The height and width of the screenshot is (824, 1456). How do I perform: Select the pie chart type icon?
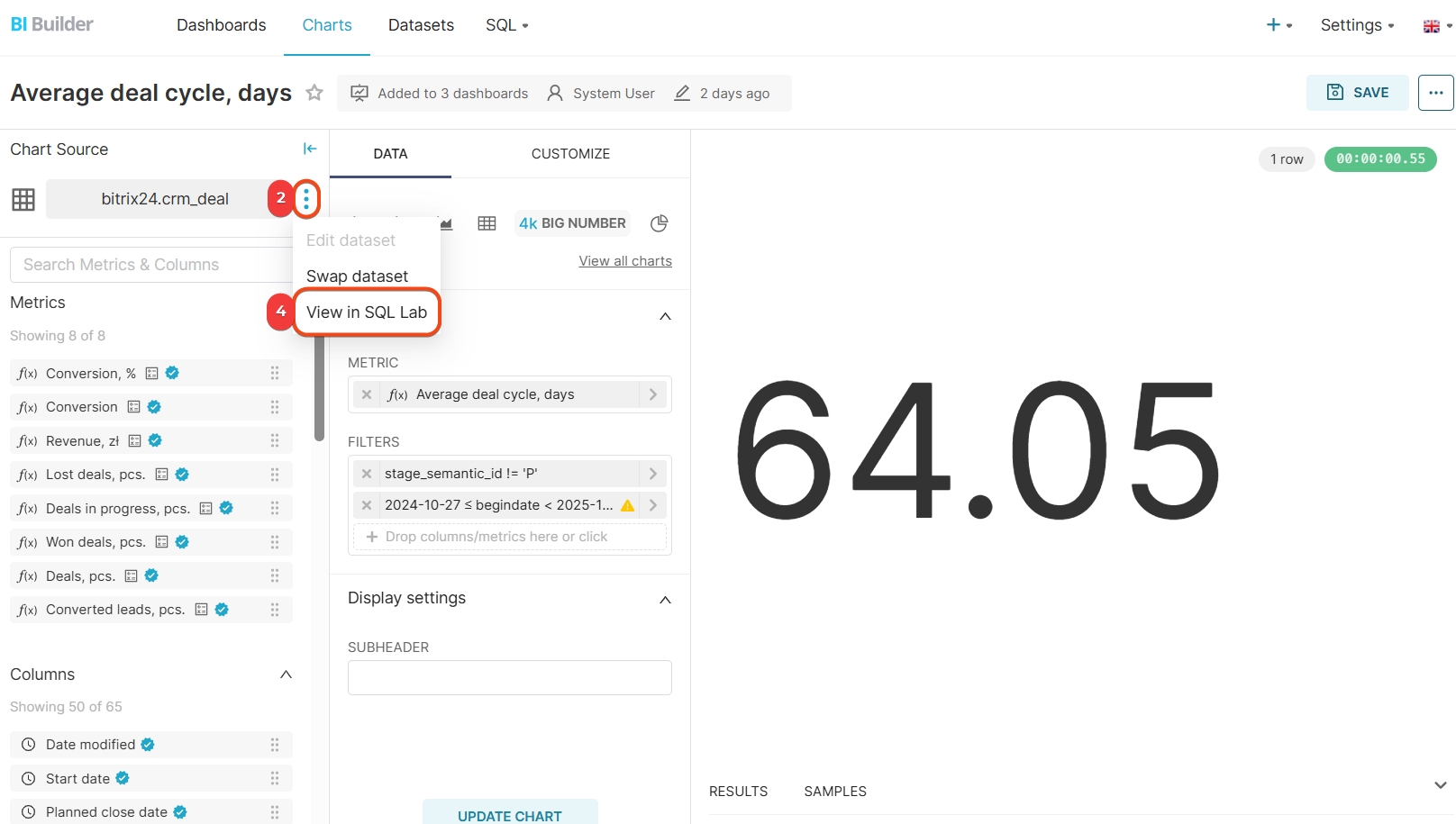659,223
